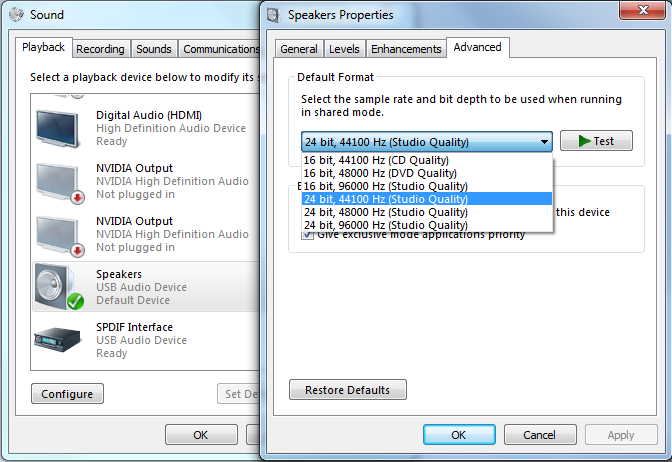Toggle exclusive mode applications priority checkbox
This screenshot has width=672, height=462.
[x=308, y=234]
